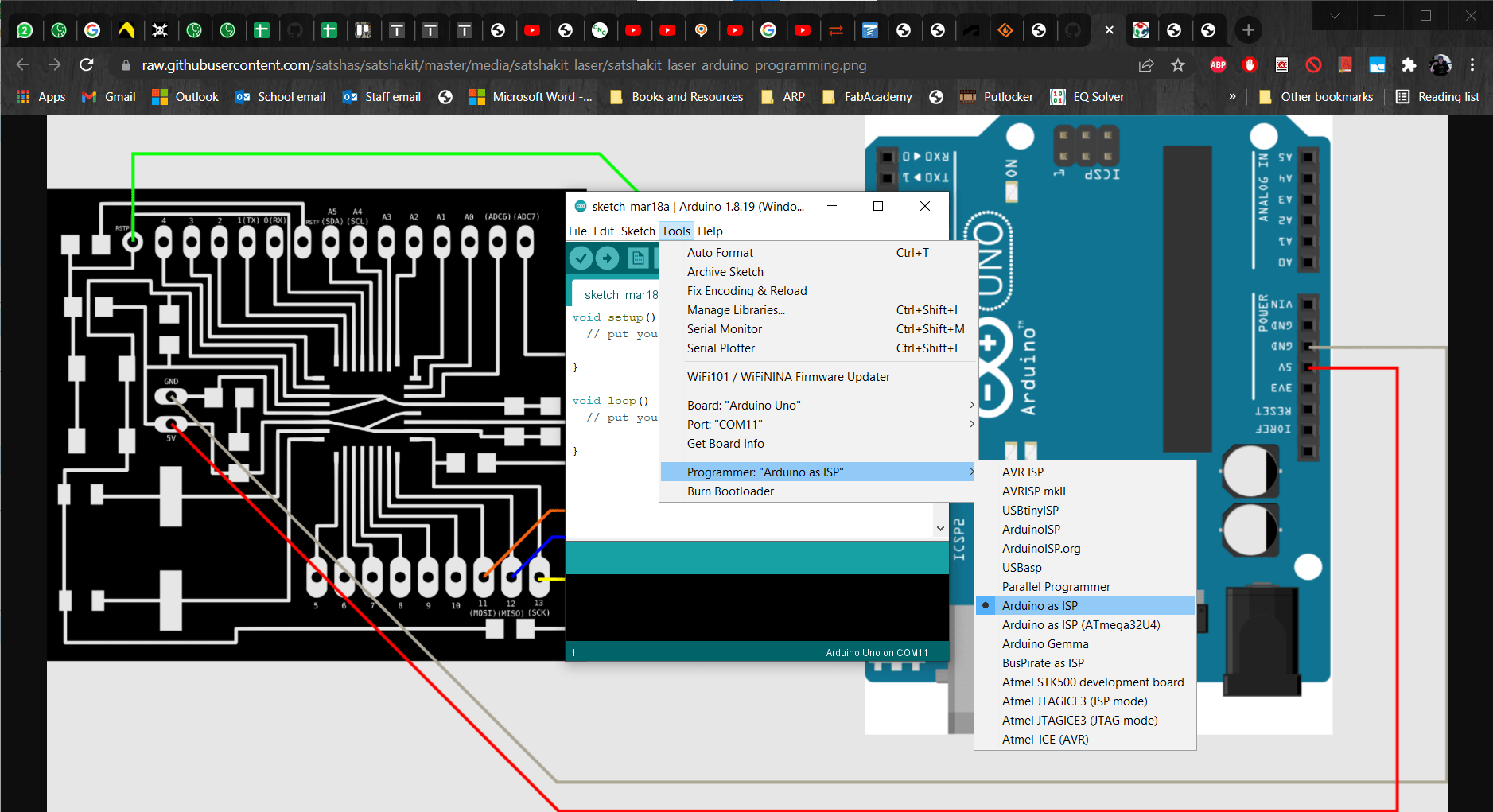Click the Upload arrow icon in Arduino toolbar

[x=608, y=258]
